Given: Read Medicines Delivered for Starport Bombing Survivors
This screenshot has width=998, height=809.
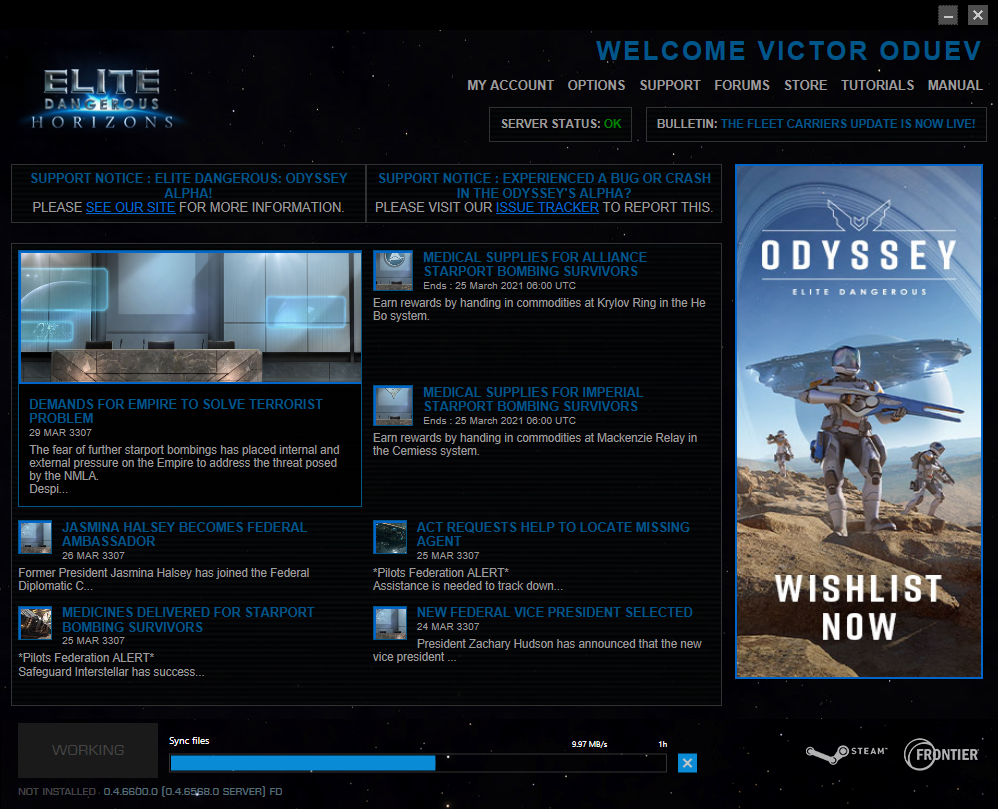Looking at the screenshot, I should (188, 619).
